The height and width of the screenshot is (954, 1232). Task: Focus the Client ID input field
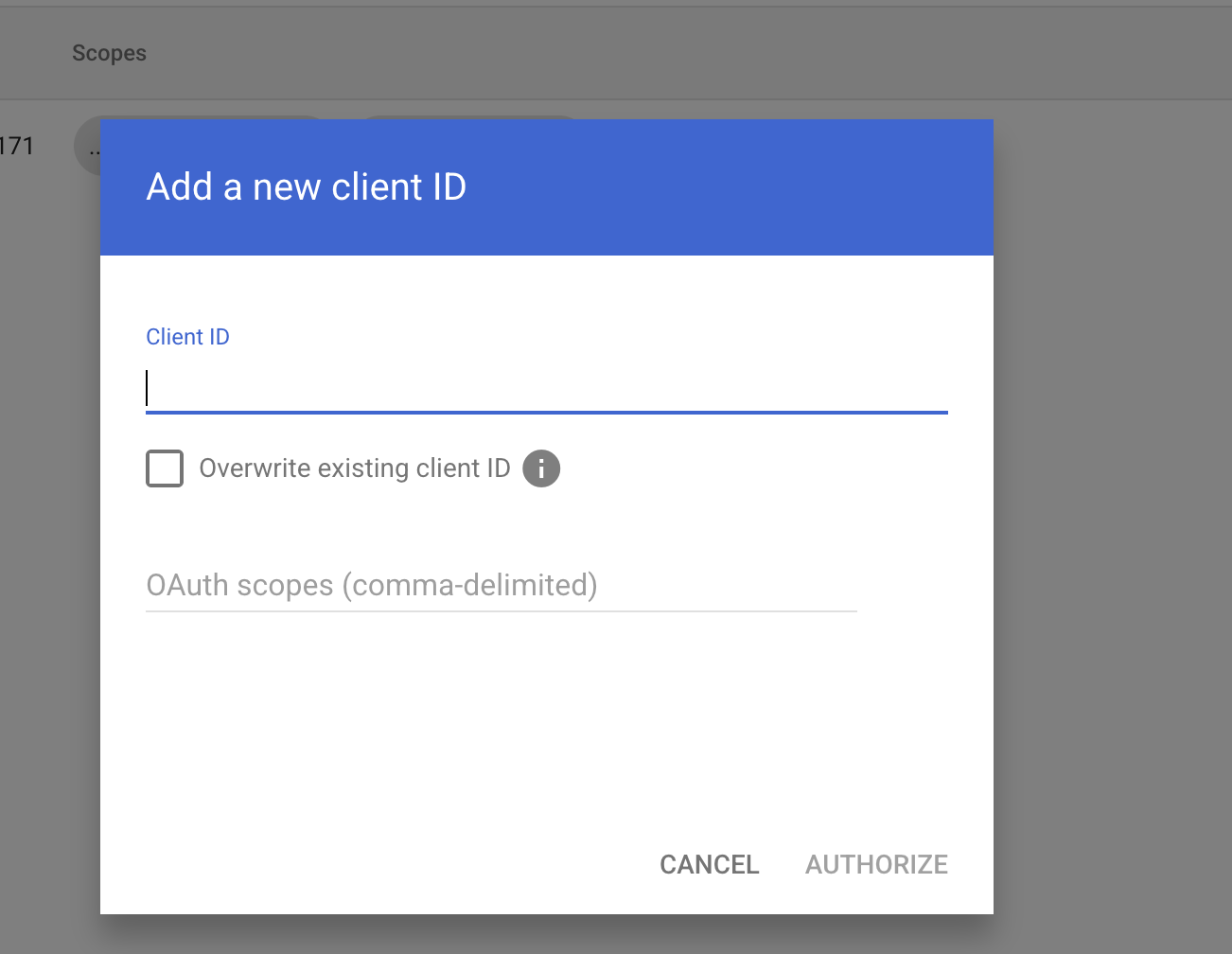point(547,389)
